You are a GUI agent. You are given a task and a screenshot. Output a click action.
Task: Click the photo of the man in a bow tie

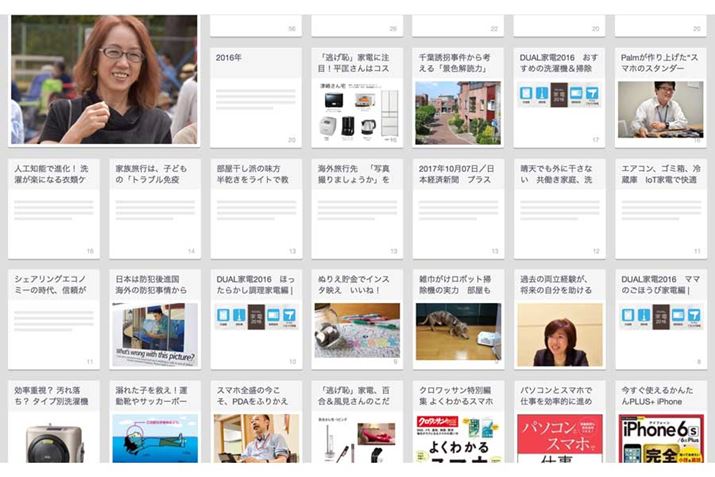click(x=256, y=438)
